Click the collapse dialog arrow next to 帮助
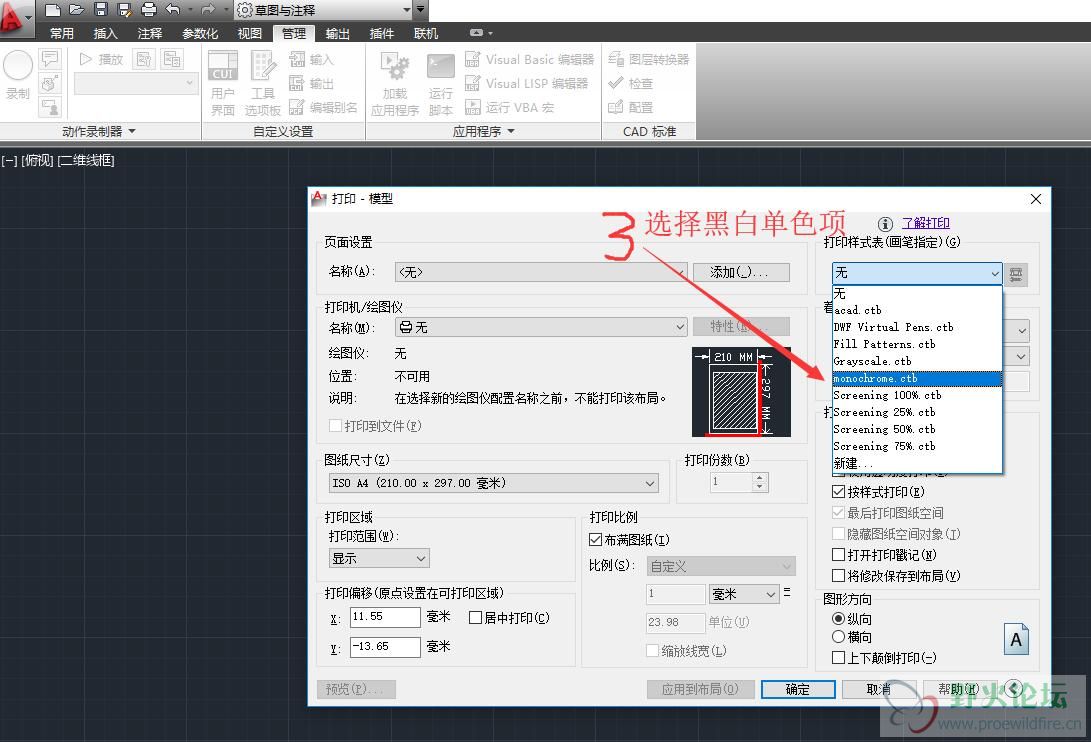Screen dimensions: 1091x742 tap(1013, 689)
